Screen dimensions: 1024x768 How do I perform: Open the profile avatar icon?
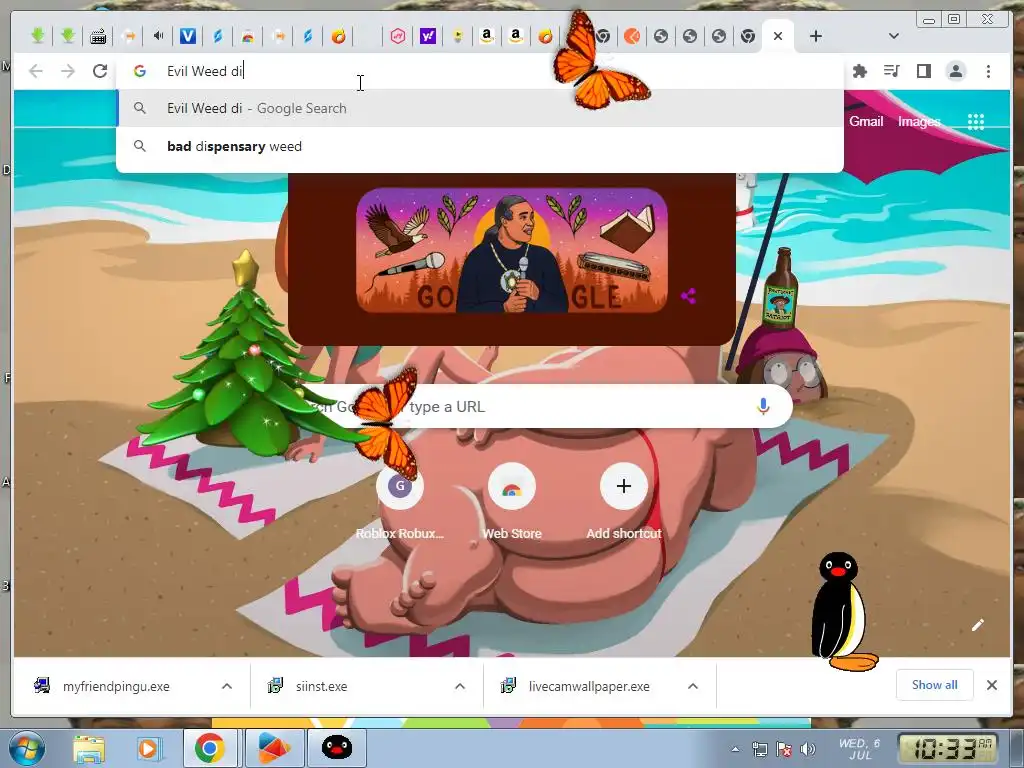(956, 71)
